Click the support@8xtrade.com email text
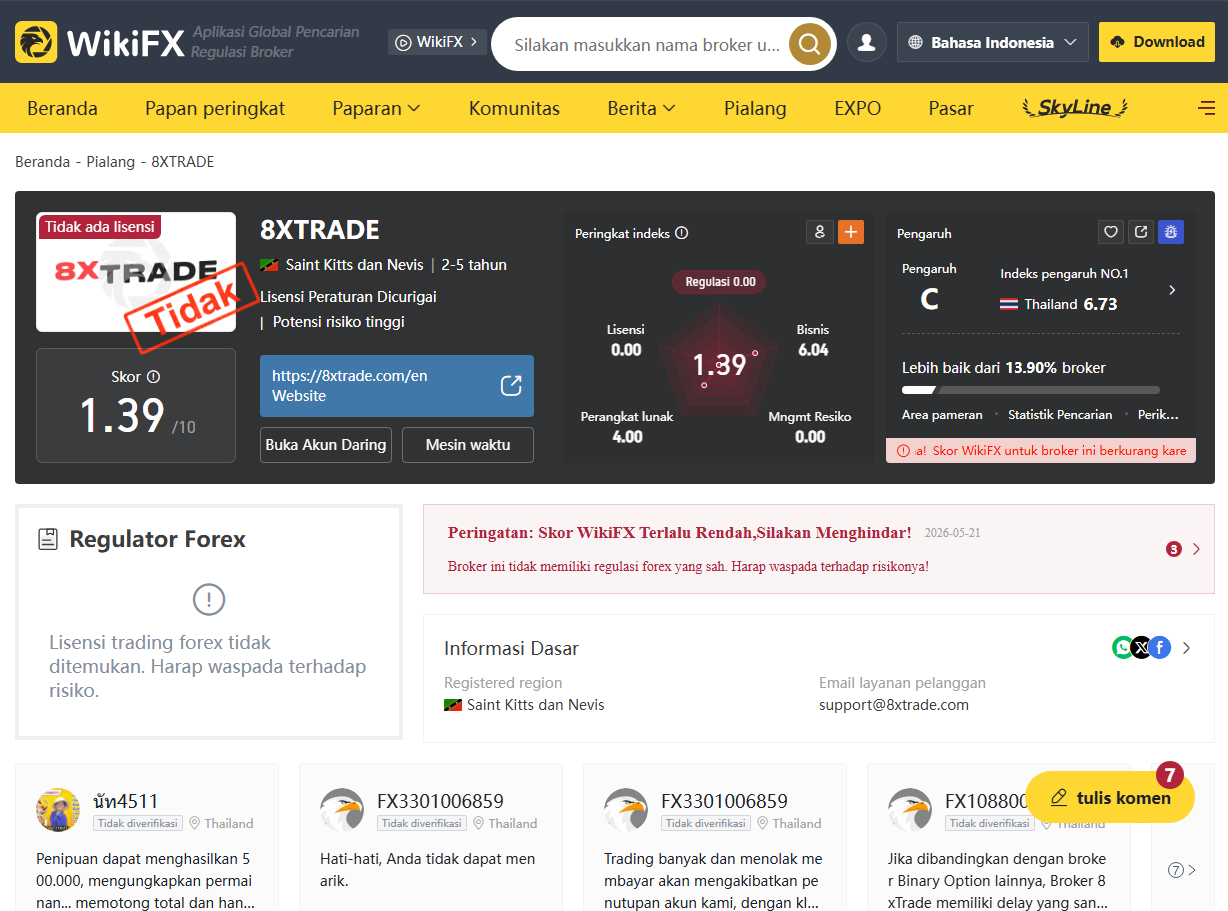Screen dimensions: 1228x911 (x=894, y=704)
